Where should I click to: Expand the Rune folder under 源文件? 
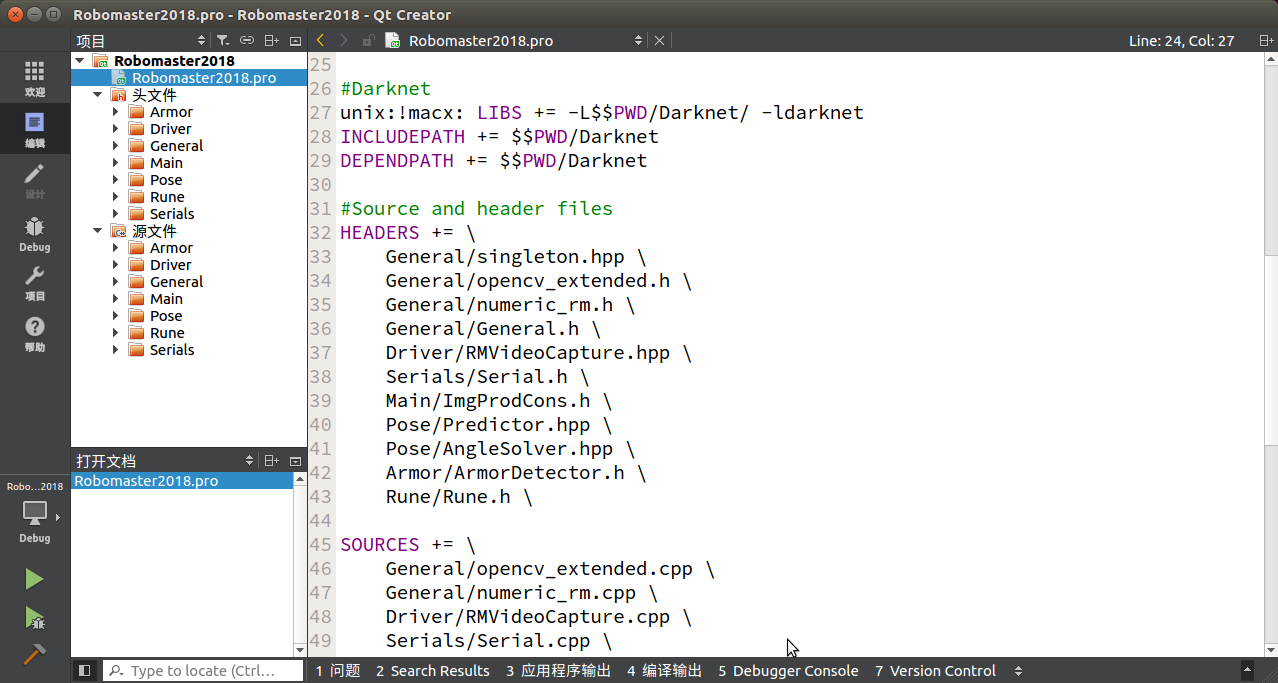(x=116, y=333)
